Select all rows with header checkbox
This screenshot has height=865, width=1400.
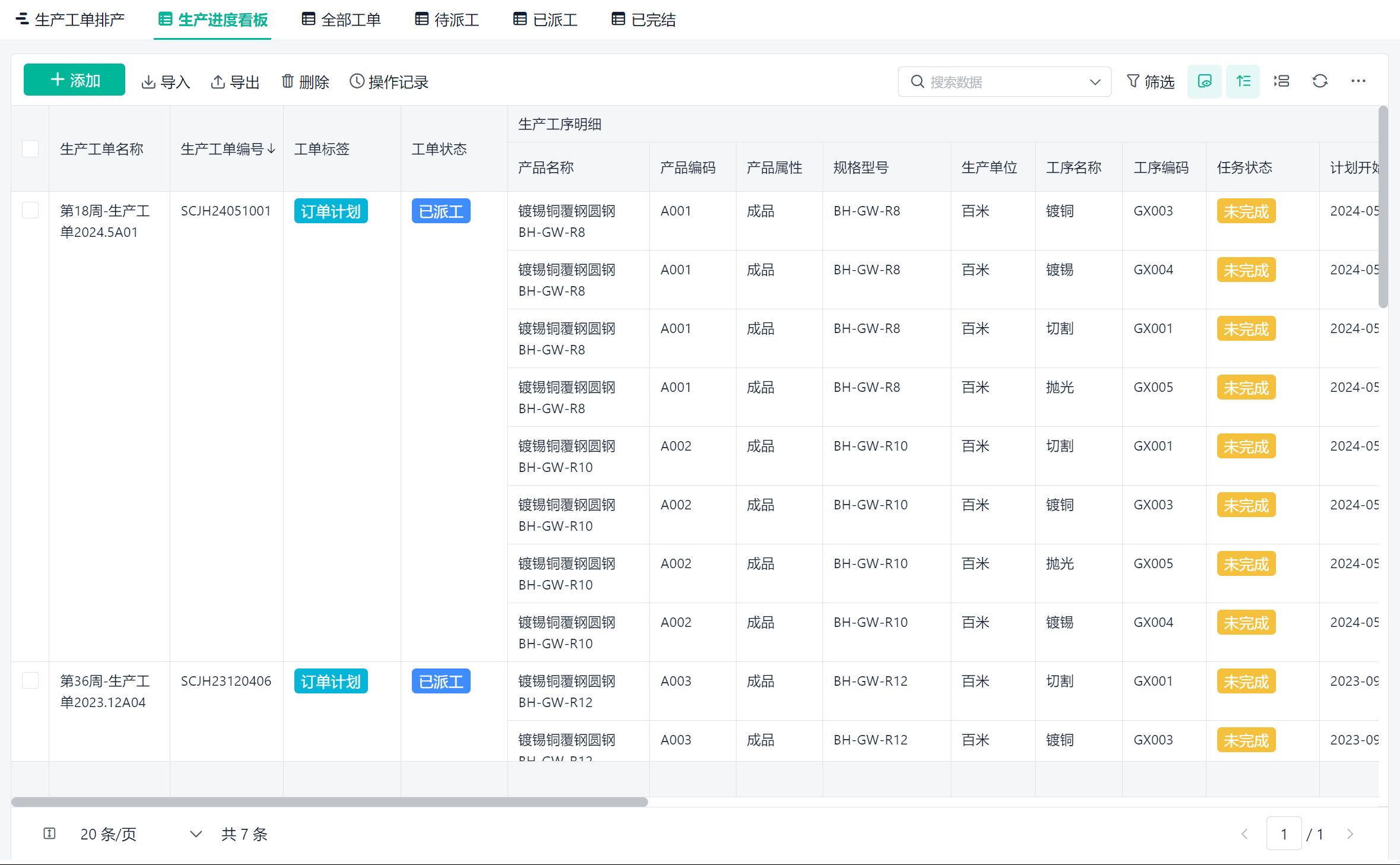[x=30, y=148]
